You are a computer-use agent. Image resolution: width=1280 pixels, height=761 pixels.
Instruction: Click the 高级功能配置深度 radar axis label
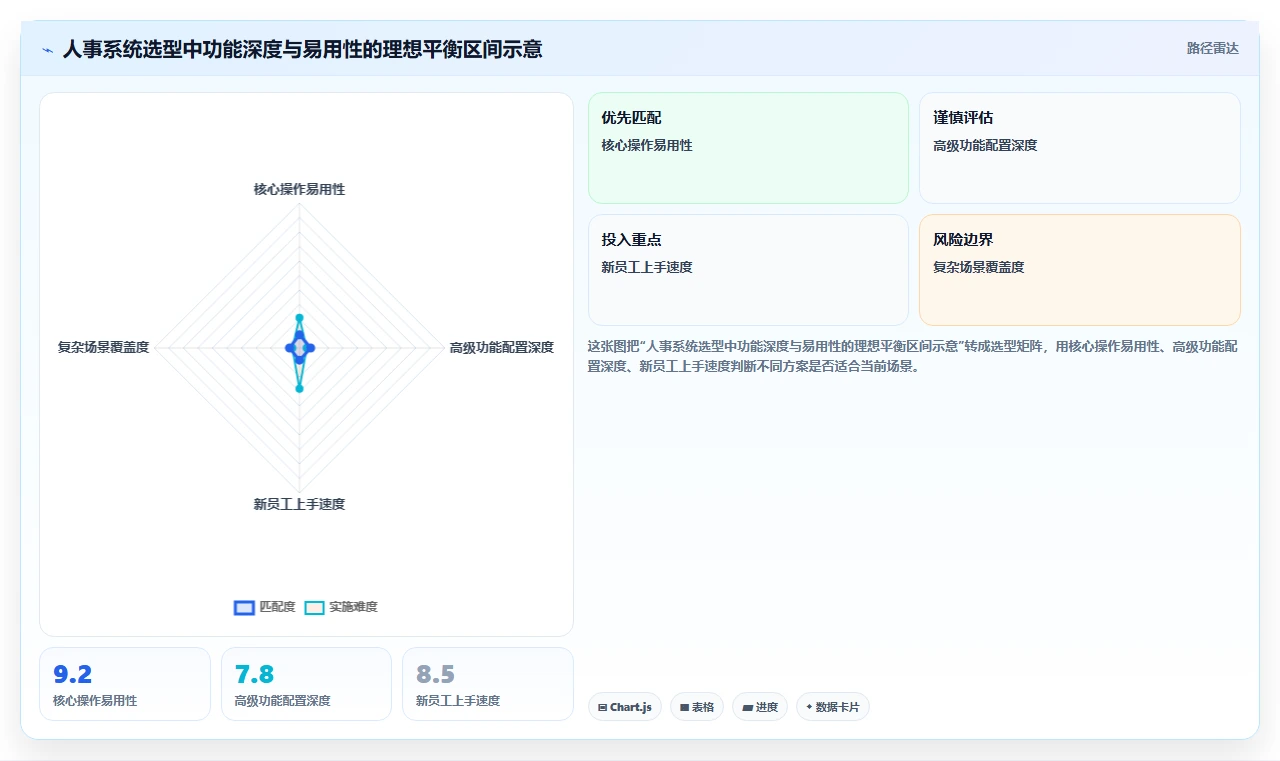(x=501, y=347)
